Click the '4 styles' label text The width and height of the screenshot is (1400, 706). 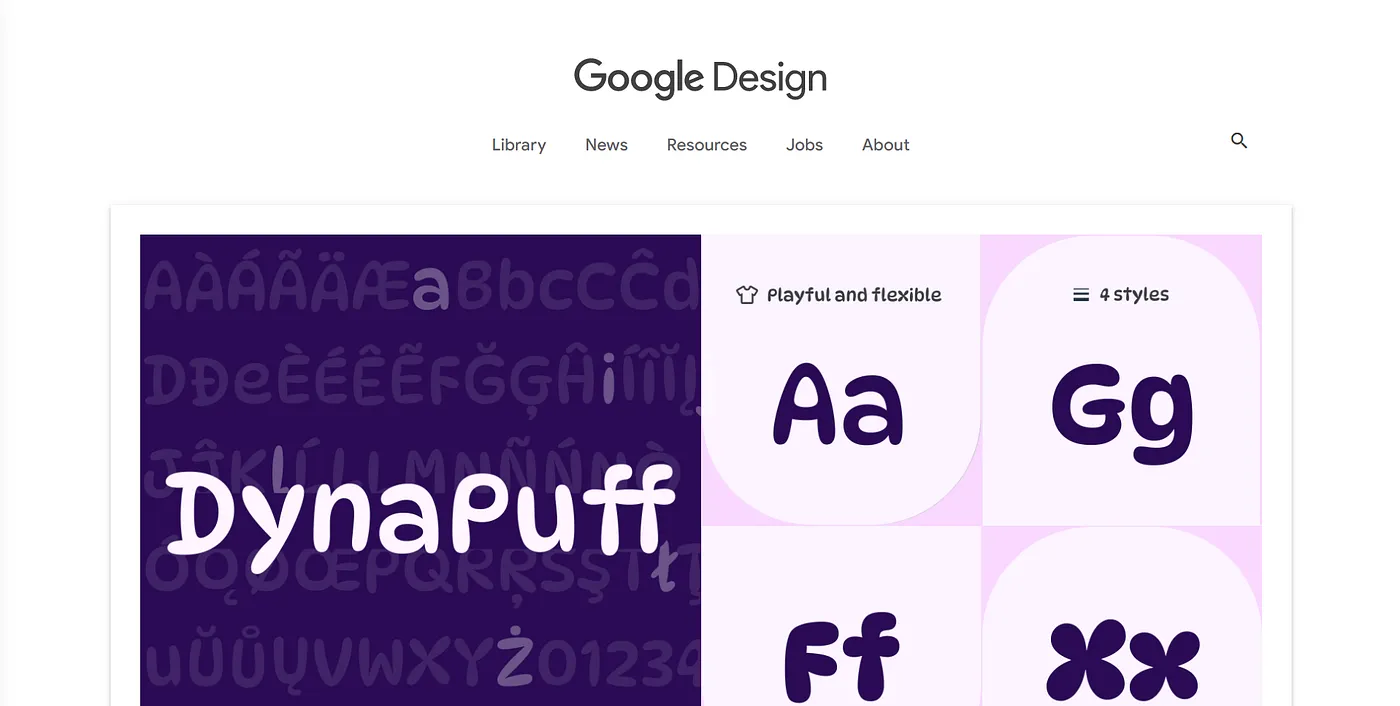pyautogui.click(x=1134, y=295)
